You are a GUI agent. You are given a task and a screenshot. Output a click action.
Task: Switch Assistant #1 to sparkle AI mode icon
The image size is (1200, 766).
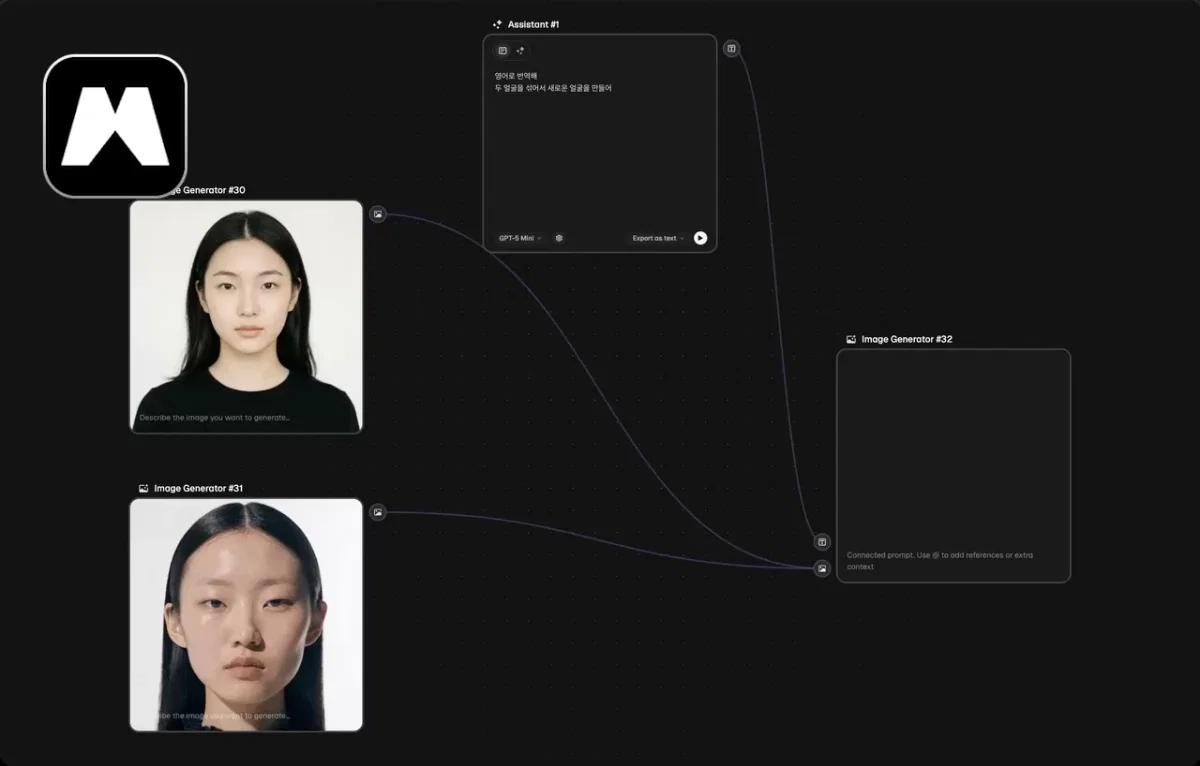[x=520, y=50]
